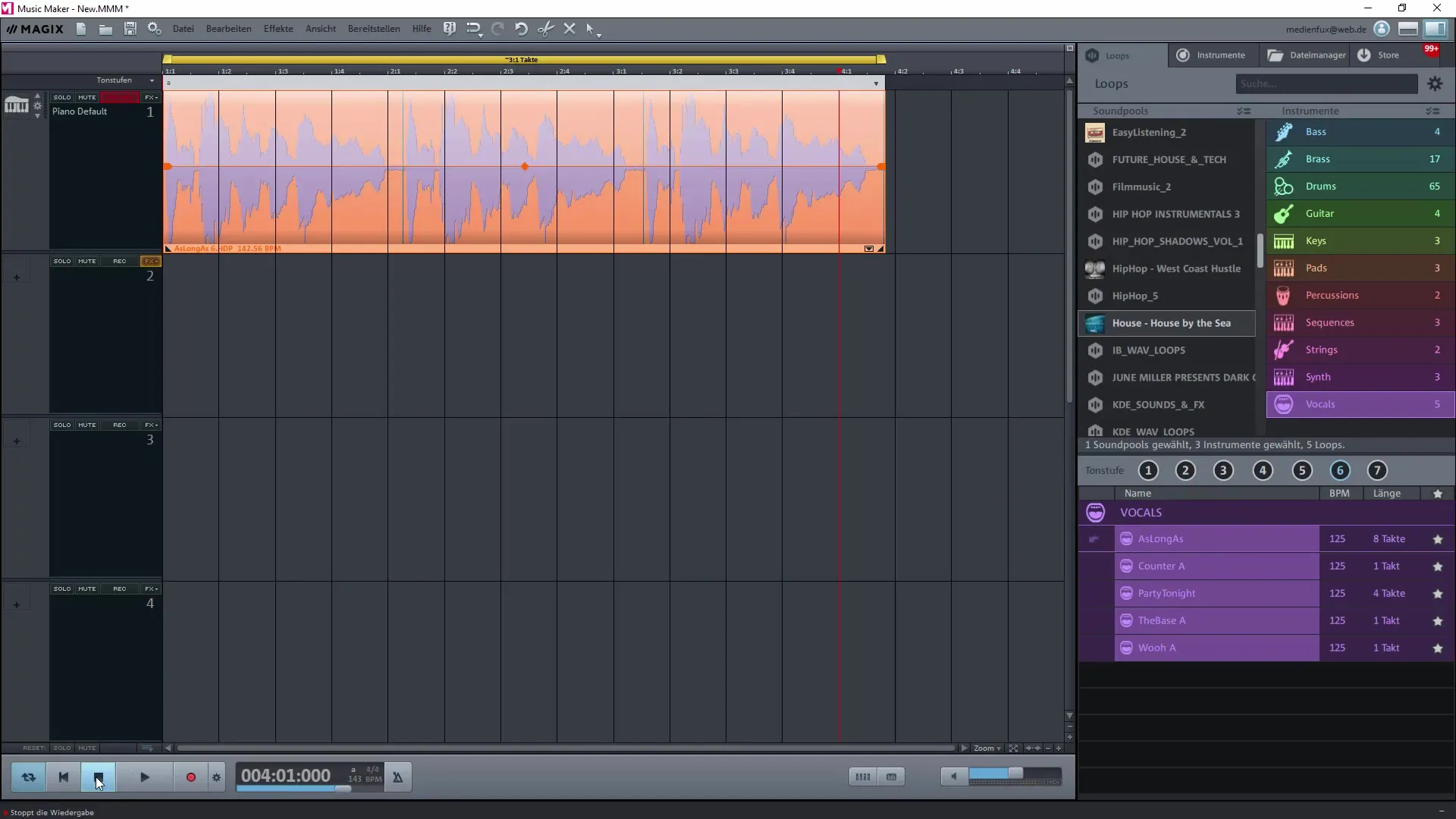Screen dimensions: 1456x819
Task: Open FX dropdown on track 1
Action: pos(151,97)
